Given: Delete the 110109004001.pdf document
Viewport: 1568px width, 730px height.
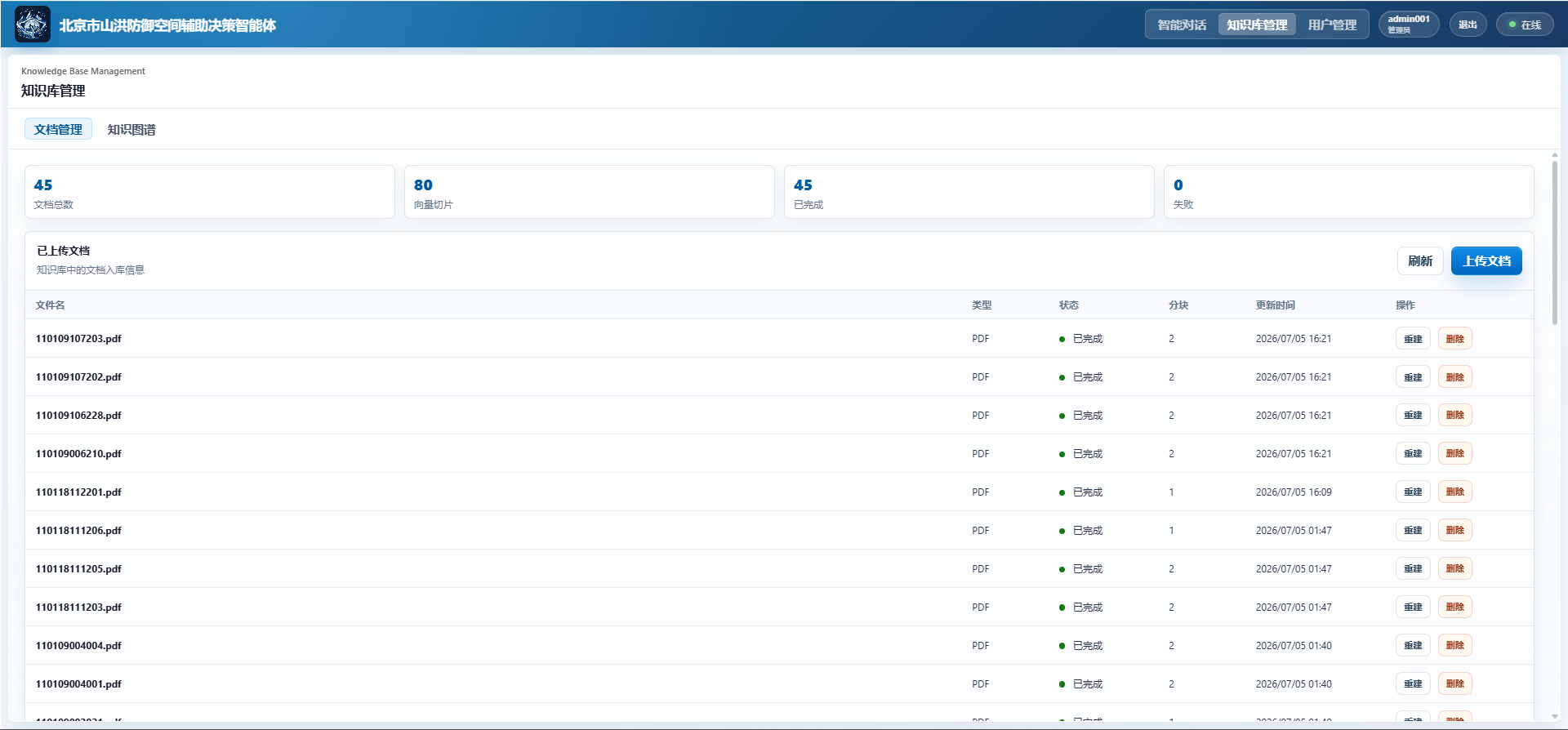Looking at the screenshot, I should [x=1454, y=683].
